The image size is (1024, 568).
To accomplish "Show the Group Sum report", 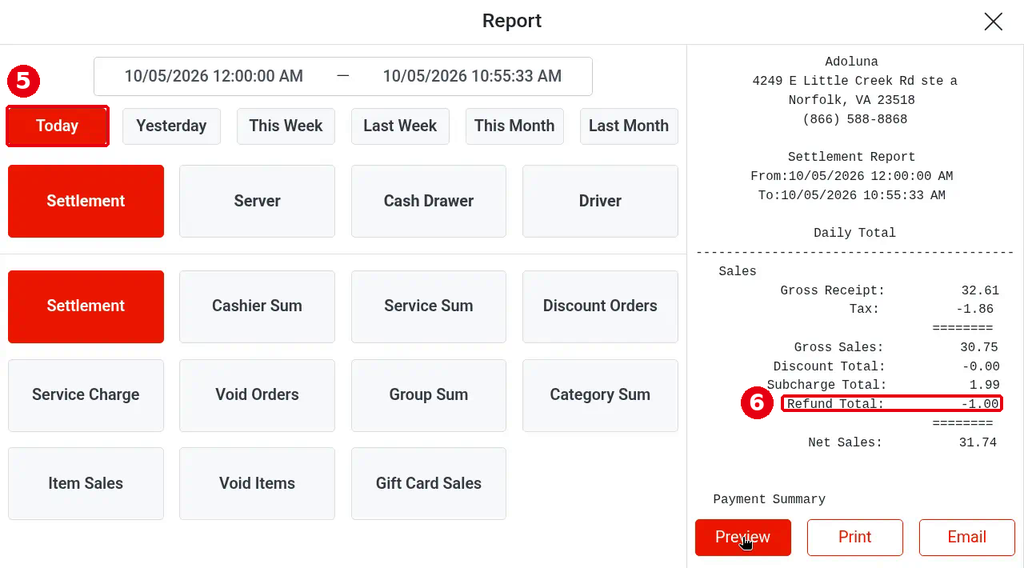I will click(428, 395).
